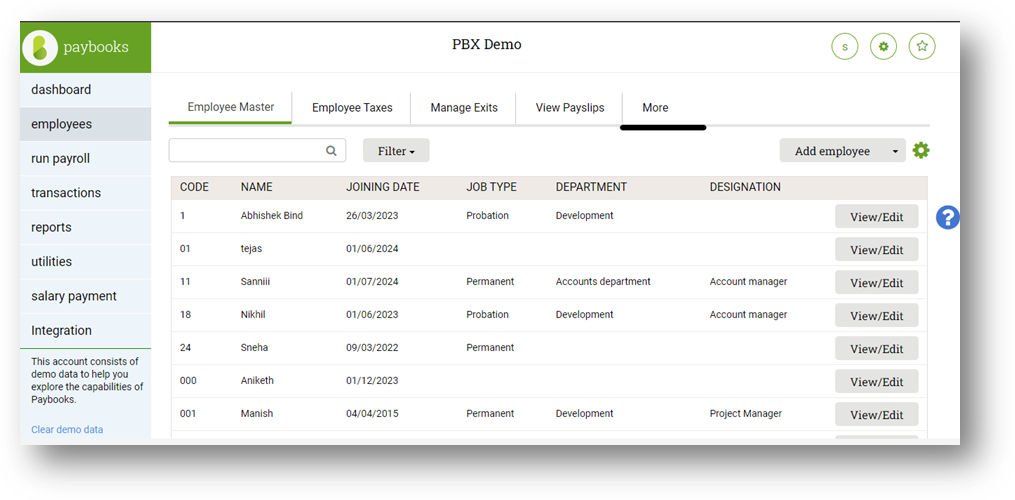Image resolution: width=1015 pixels, height=500 pixels.
Task: Open utilities in sidebar
Action: click(x=85, y=262)
